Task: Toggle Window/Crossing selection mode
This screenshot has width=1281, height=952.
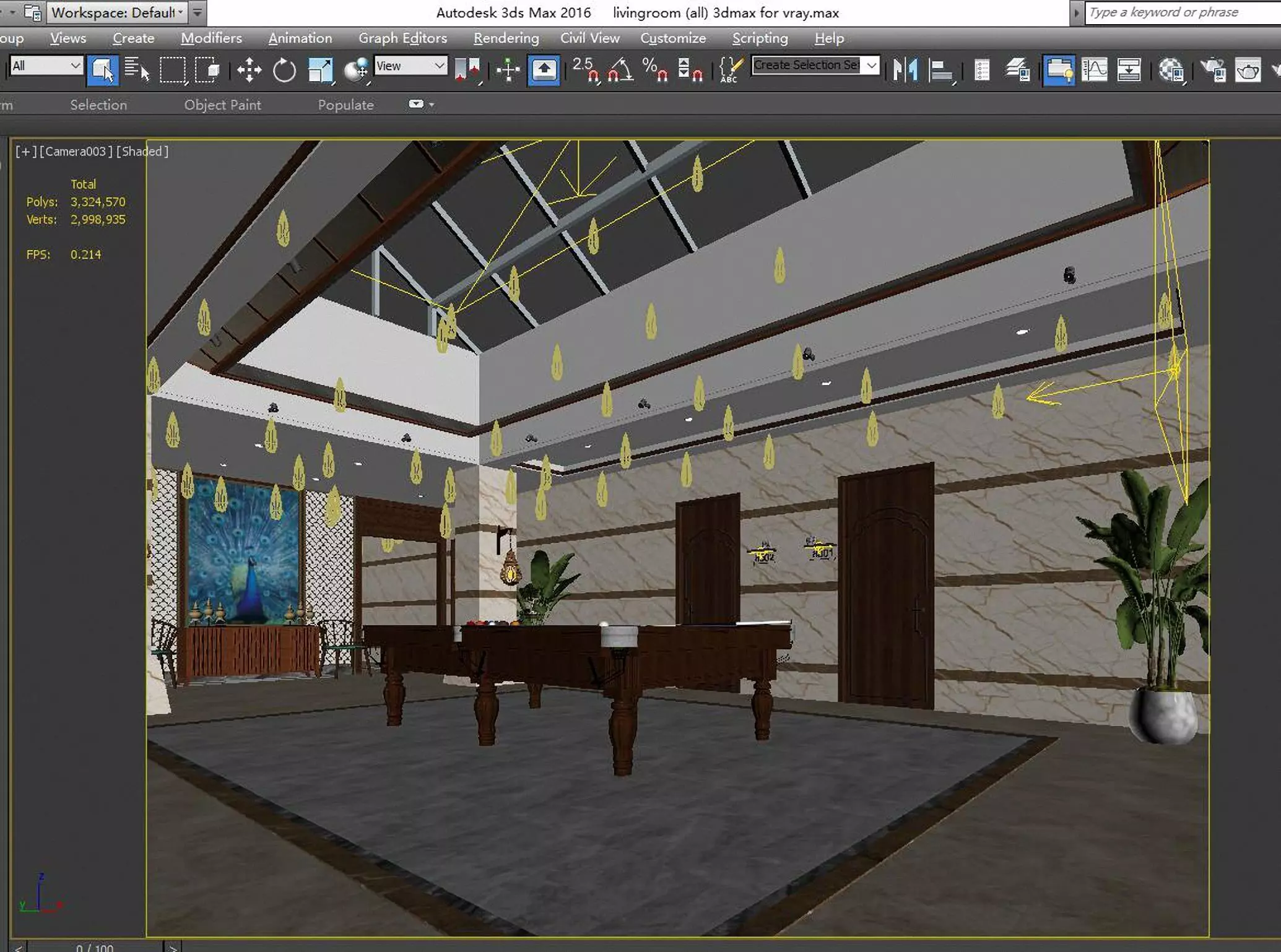Action: 207,69
